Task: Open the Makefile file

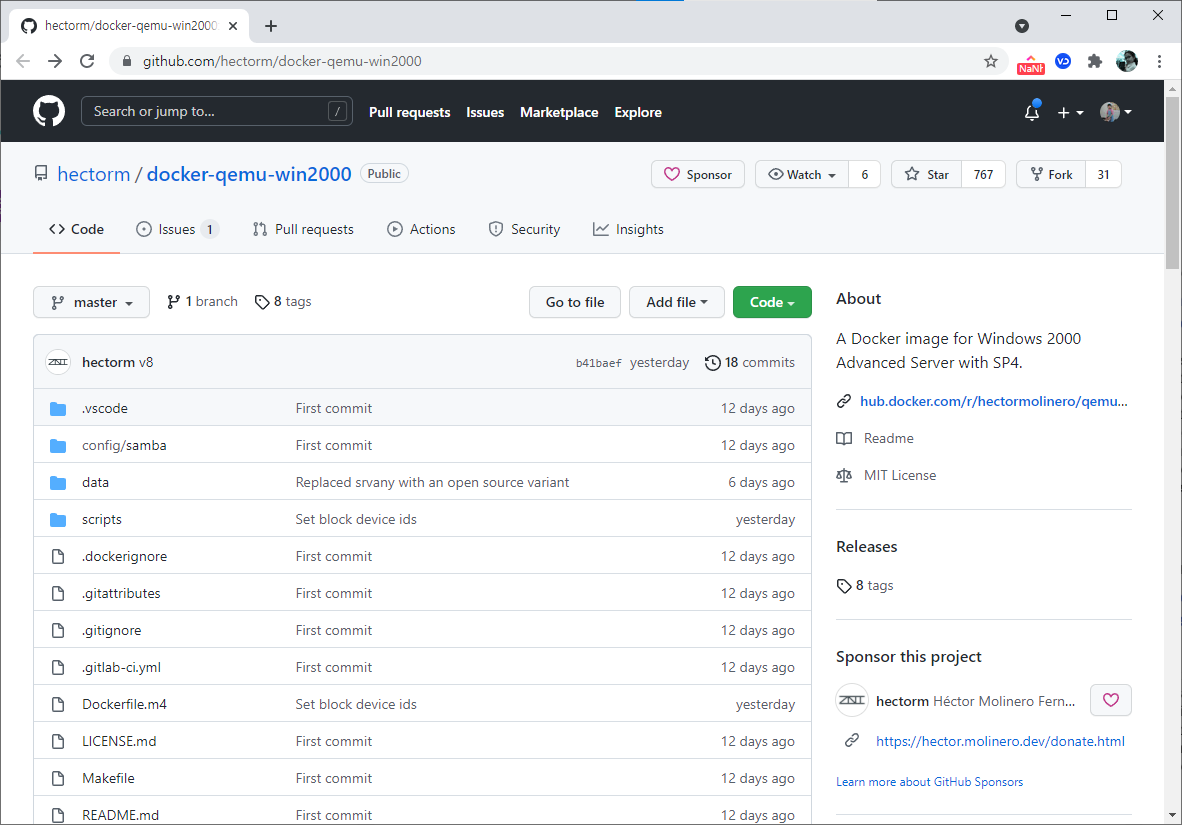Action: tap(109, 777)
